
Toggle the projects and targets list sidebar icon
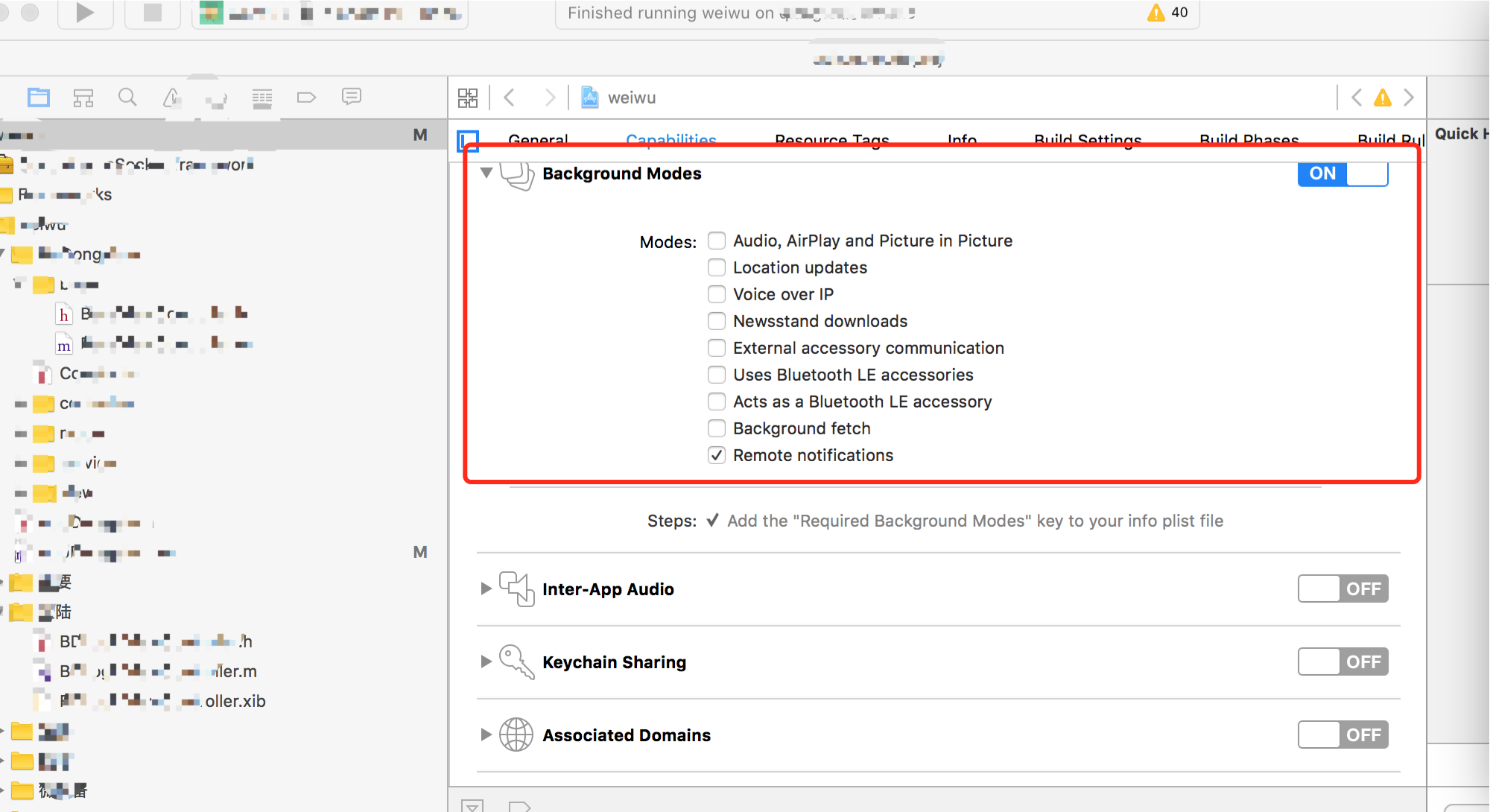pos(468,140)
